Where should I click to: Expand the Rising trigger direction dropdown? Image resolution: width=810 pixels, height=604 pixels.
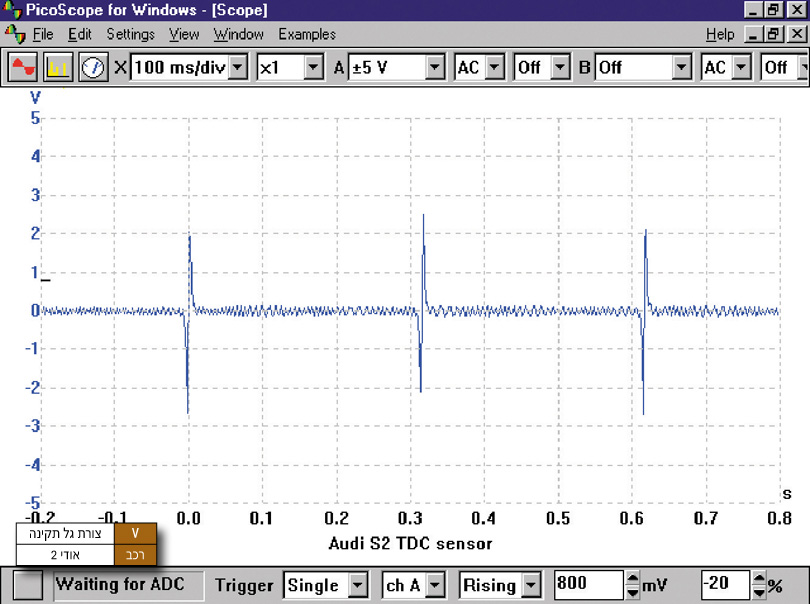pos(531,585)
